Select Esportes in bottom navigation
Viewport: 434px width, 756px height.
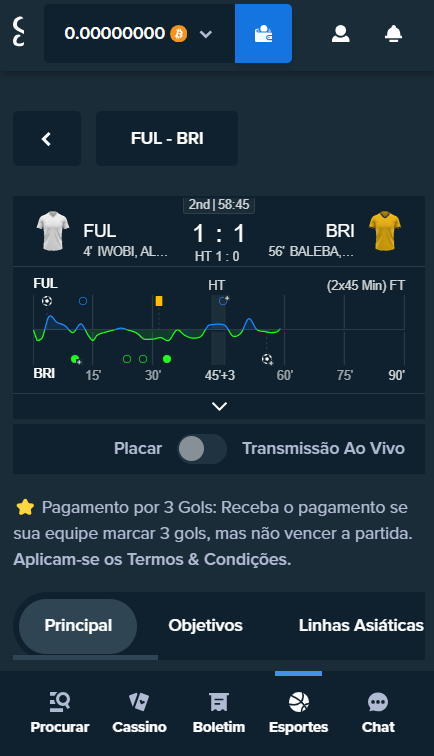[298, 713]
